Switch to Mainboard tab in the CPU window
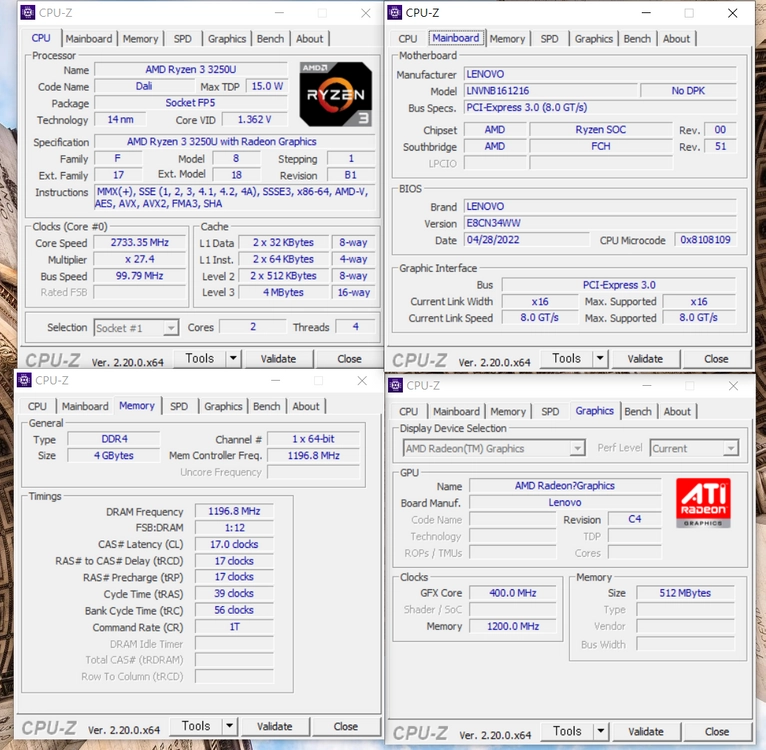 pos(88,39)
